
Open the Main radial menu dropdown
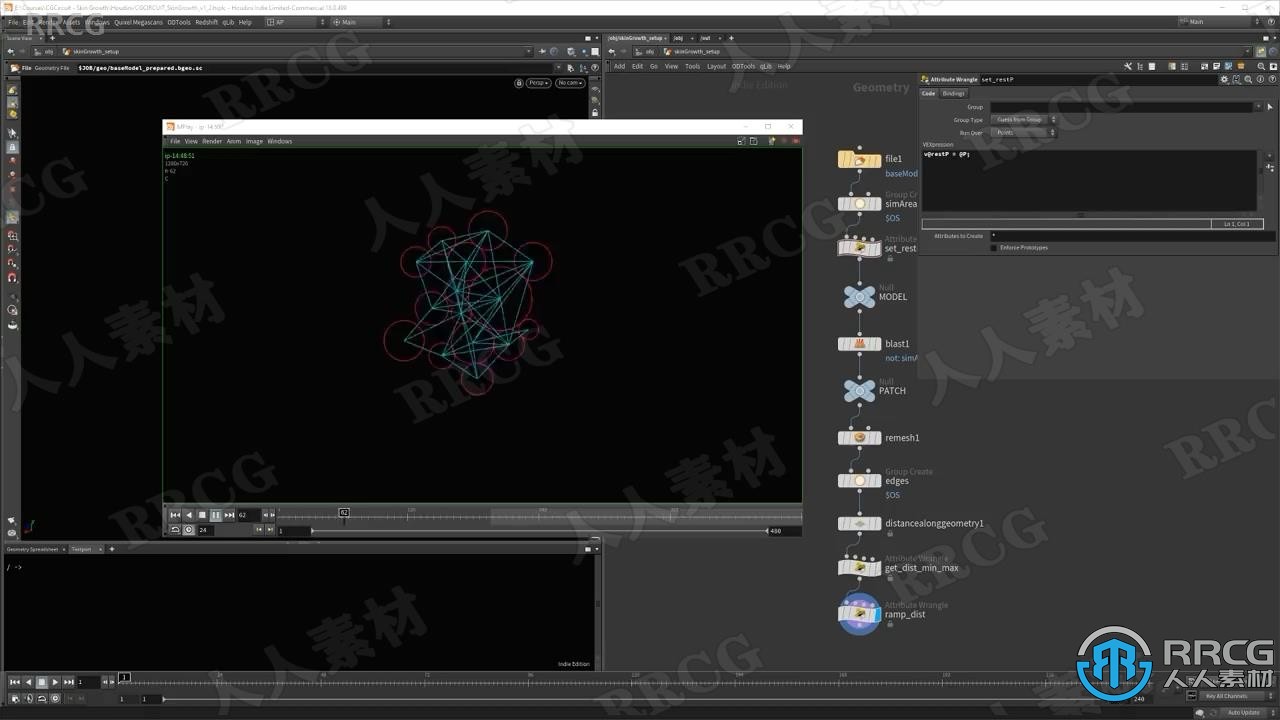point(362,22)
